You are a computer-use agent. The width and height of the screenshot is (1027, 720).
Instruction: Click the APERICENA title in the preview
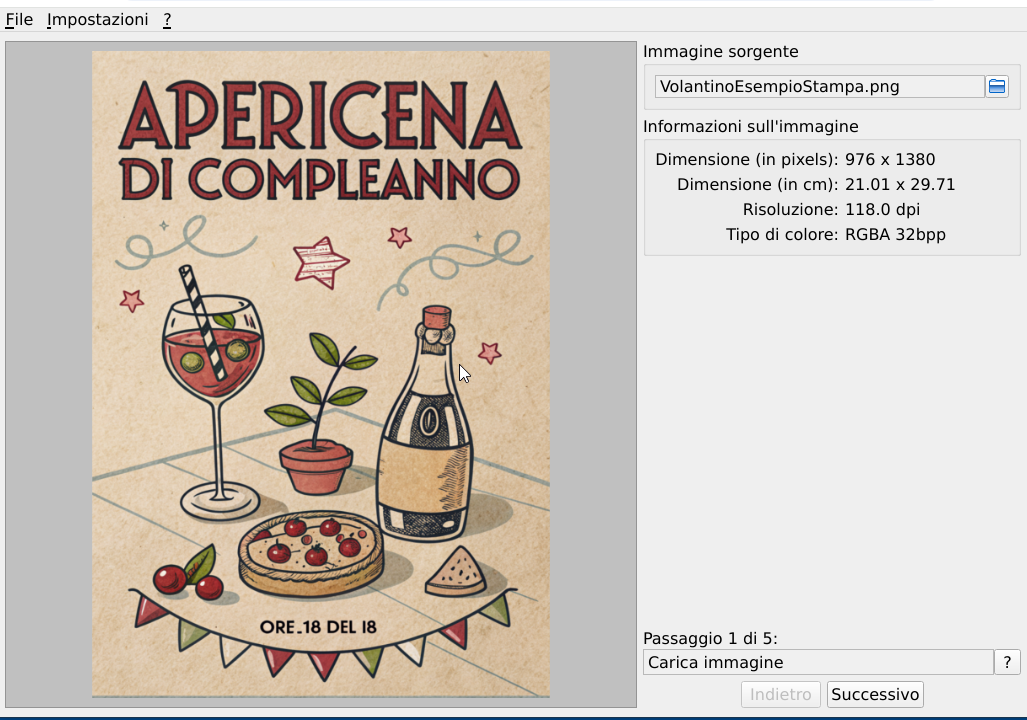pyautogui.click(x=320, y=117)
